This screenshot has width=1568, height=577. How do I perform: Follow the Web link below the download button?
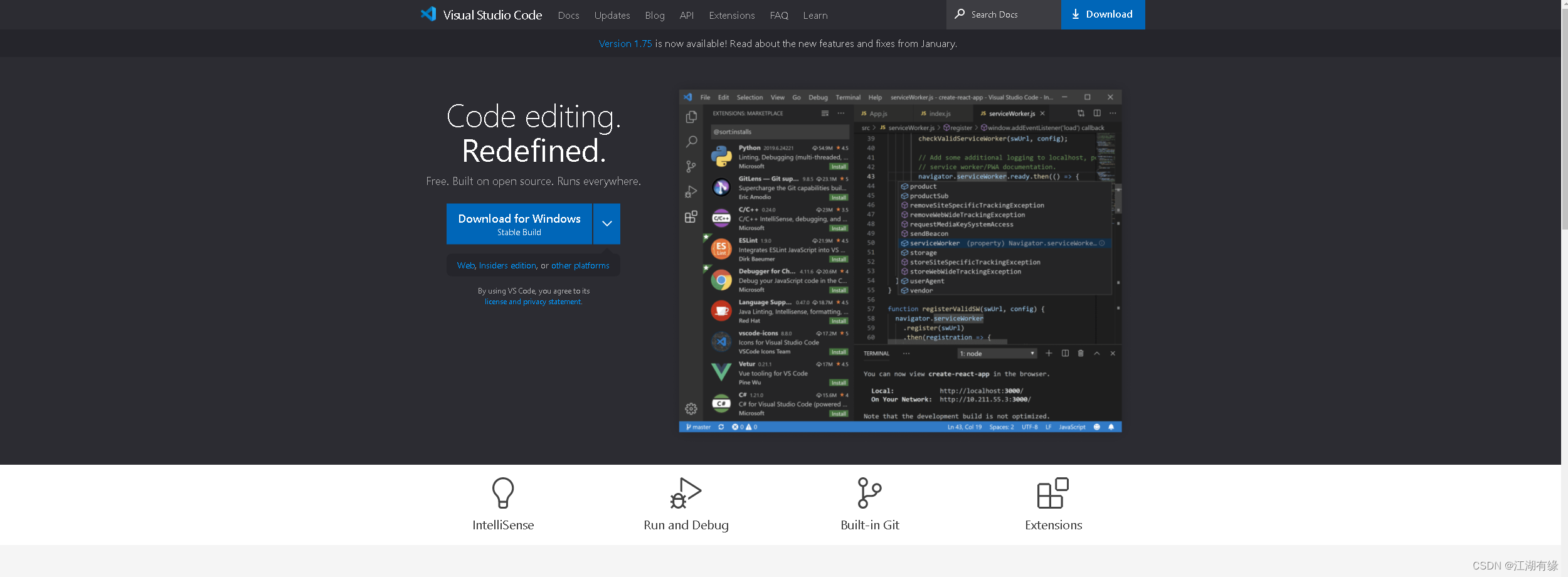pos(466,265)
